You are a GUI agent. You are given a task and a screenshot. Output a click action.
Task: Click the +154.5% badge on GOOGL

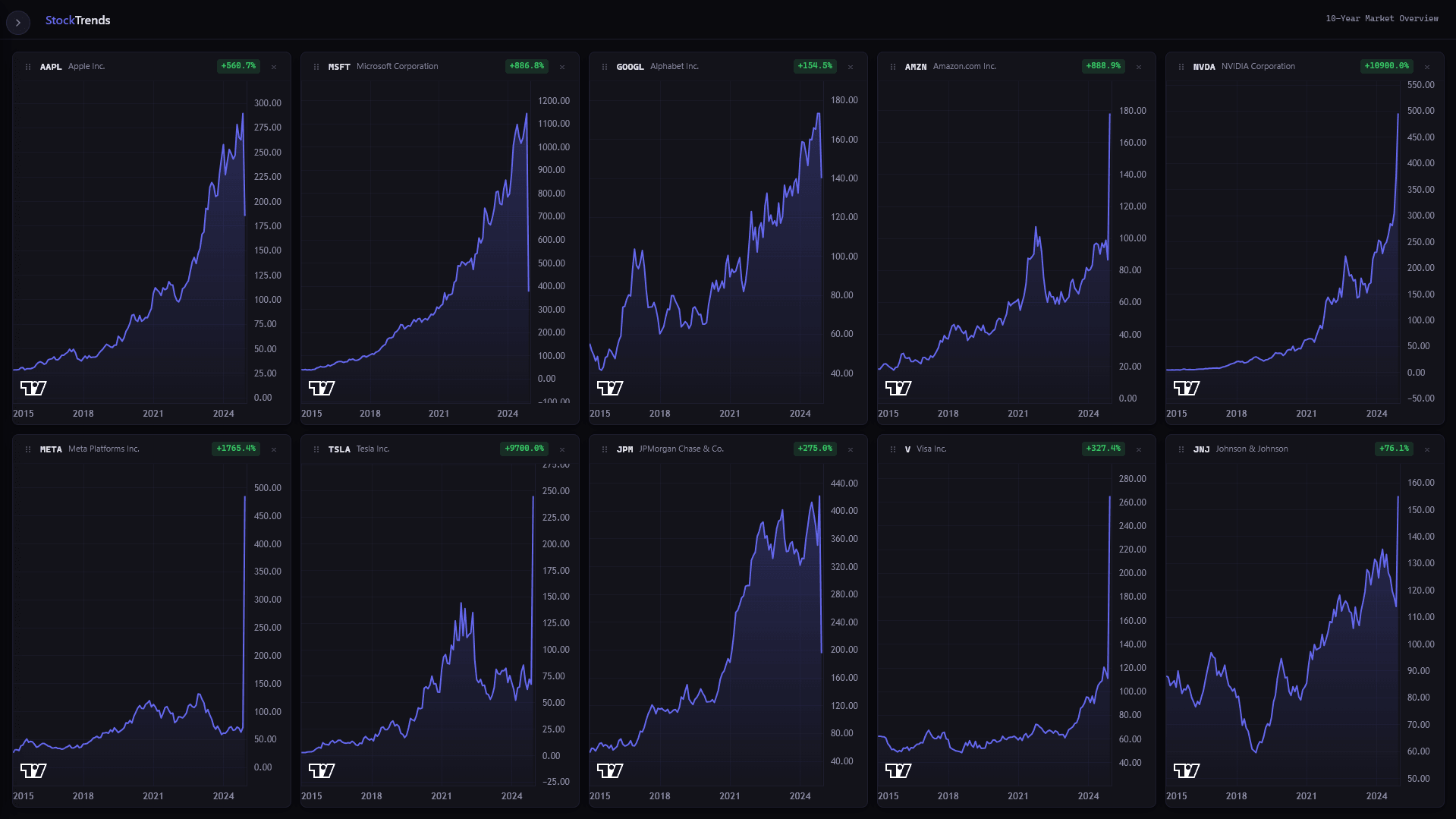(815, 66)
